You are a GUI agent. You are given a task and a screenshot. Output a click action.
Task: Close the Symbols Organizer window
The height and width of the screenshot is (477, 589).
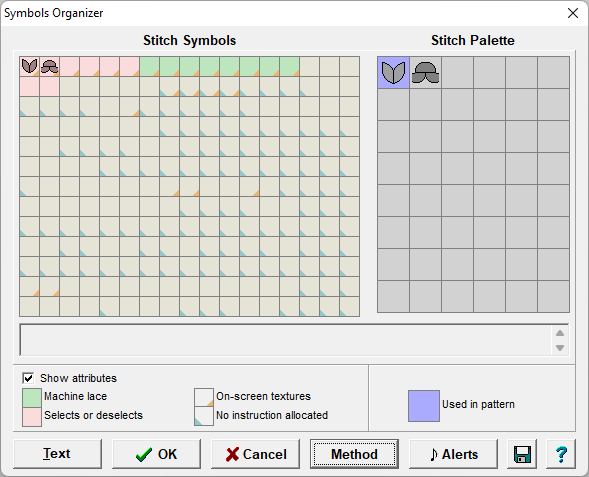click(x=573, y=13)
